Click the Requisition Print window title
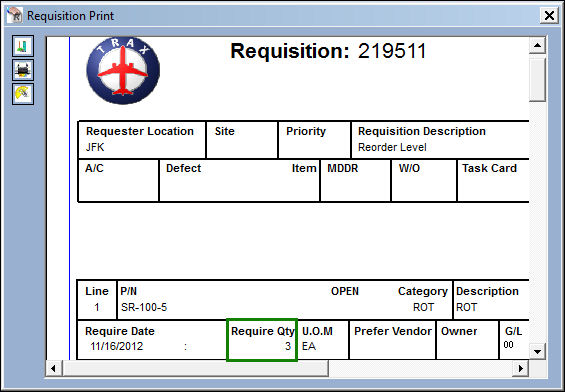Image resolution: width=565 pixels, height=392 pixels. [71, 16]
